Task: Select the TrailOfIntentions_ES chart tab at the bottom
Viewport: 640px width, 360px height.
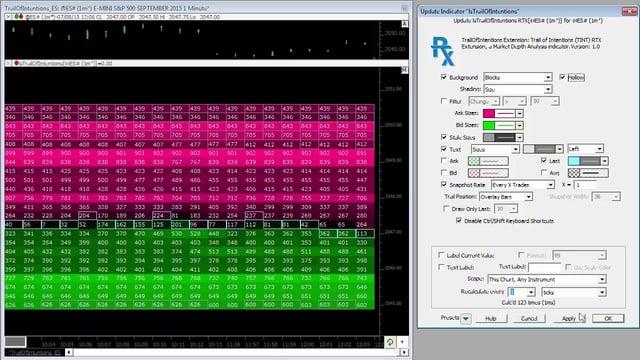Action: (x=34, y=352)
